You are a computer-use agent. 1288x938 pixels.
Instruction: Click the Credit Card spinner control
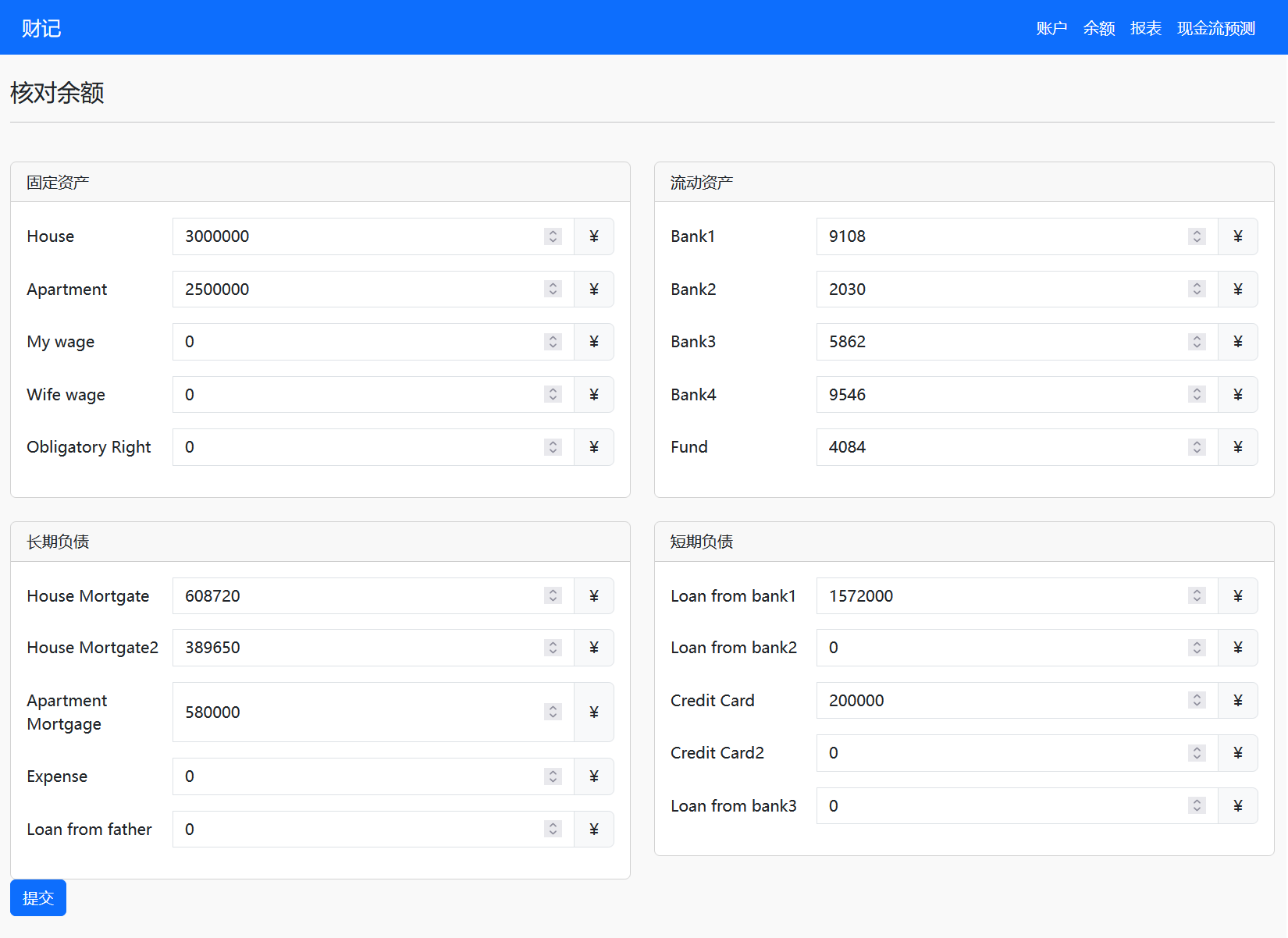(1197, 700)
